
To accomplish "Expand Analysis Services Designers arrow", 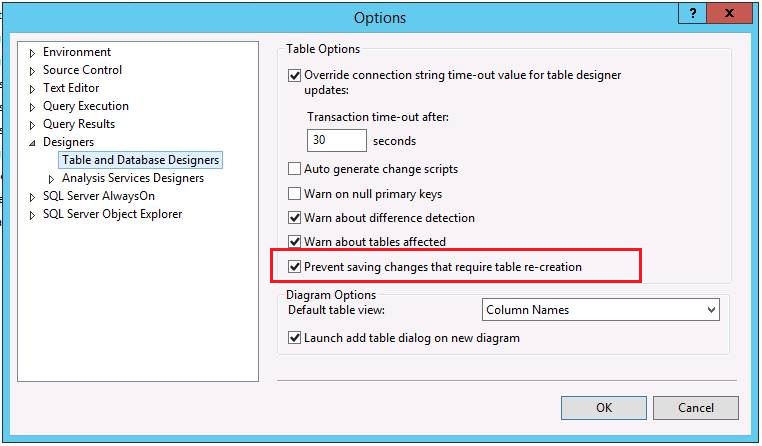I will [x=51, y=179].
